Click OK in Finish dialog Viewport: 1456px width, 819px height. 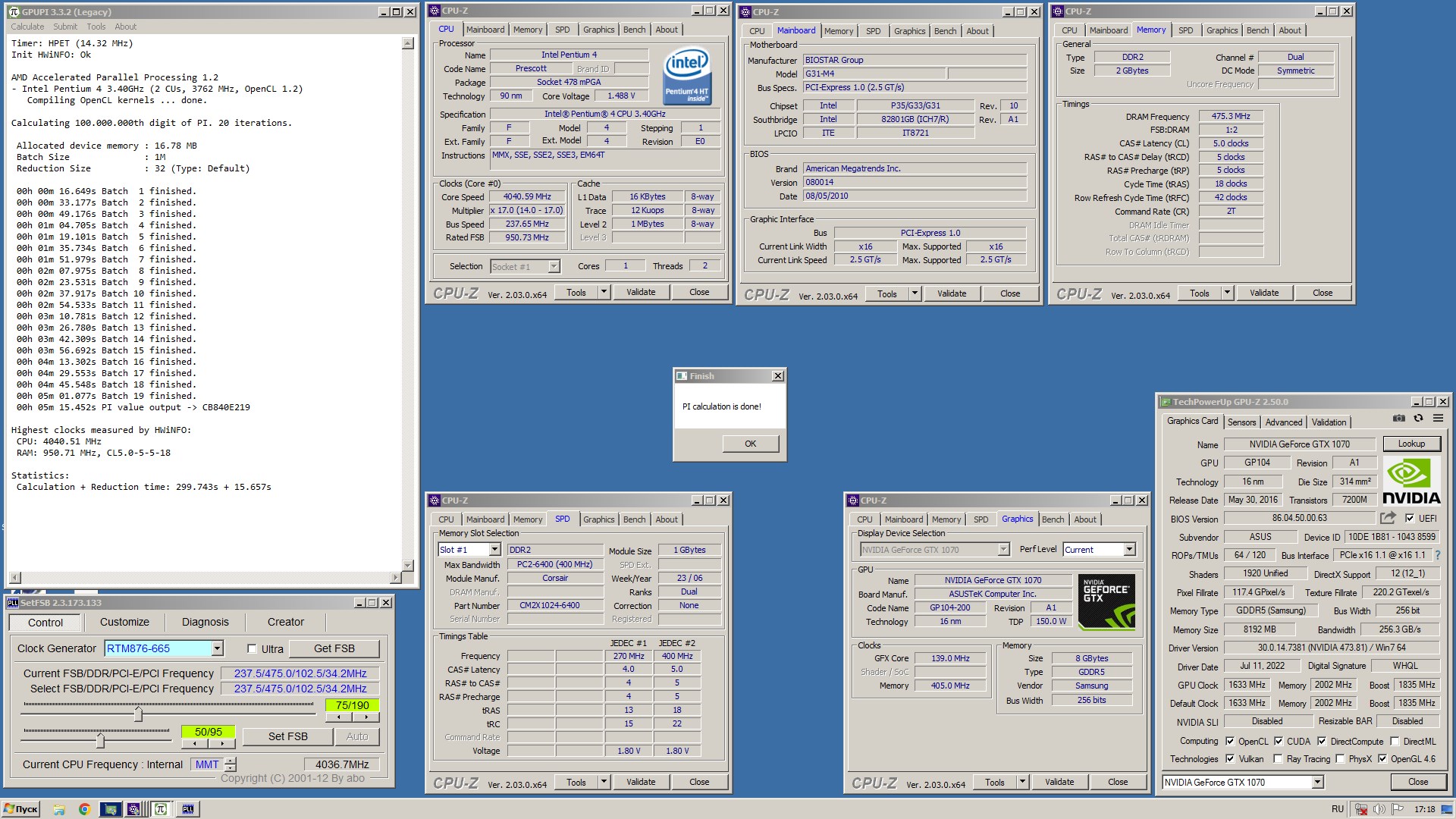(750, 444)
